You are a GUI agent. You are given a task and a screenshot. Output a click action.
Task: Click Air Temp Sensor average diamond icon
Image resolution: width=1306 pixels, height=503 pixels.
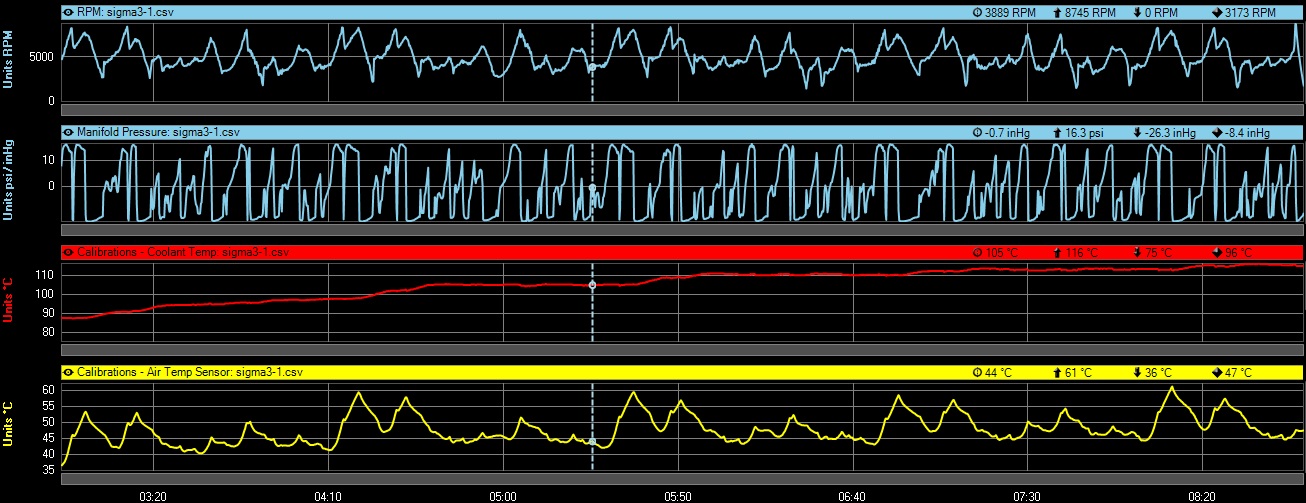(1216, 372)
